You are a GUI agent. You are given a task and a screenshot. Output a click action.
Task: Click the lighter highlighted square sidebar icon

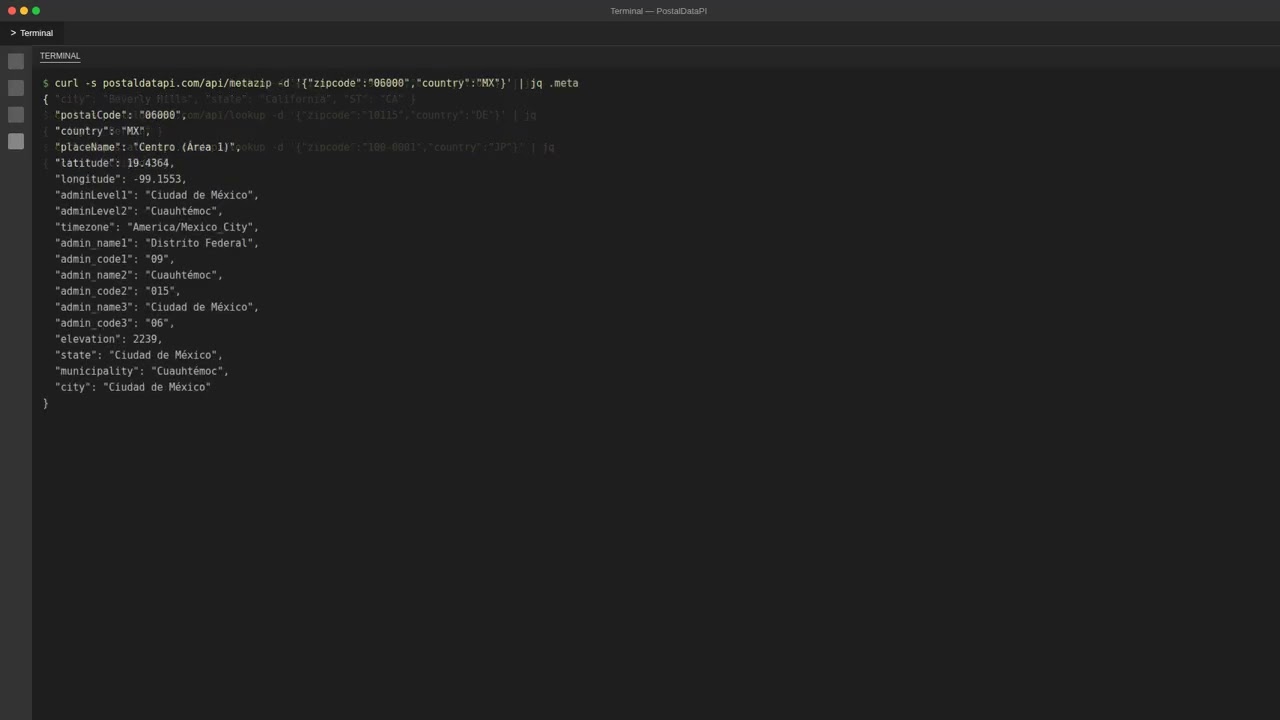tap(16, 141)
